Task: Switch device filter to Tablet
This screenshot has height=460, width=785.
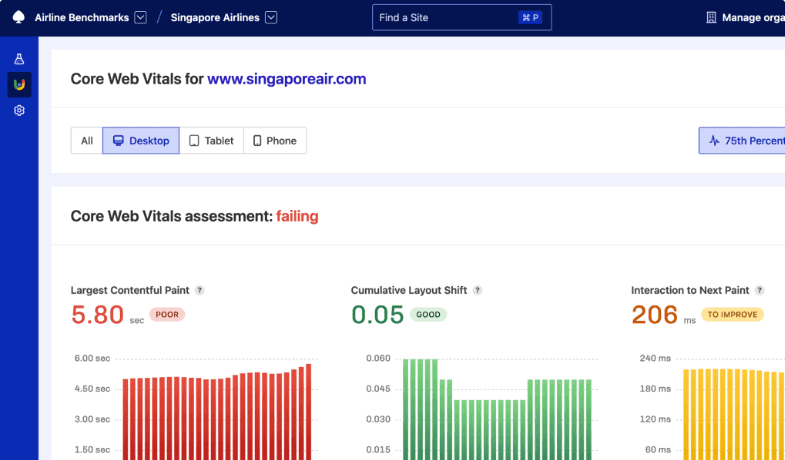Action: coord(212,141)
